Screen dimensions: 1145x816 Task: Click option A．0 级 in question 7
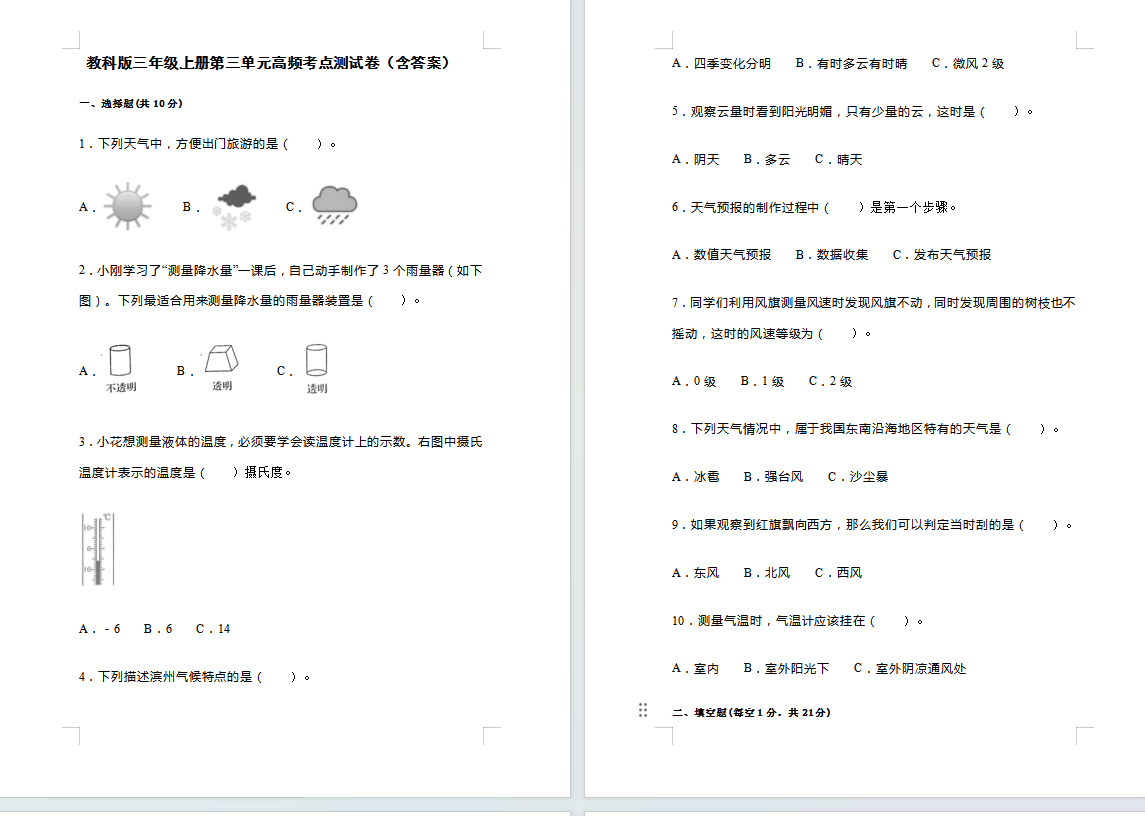(694, 382)
